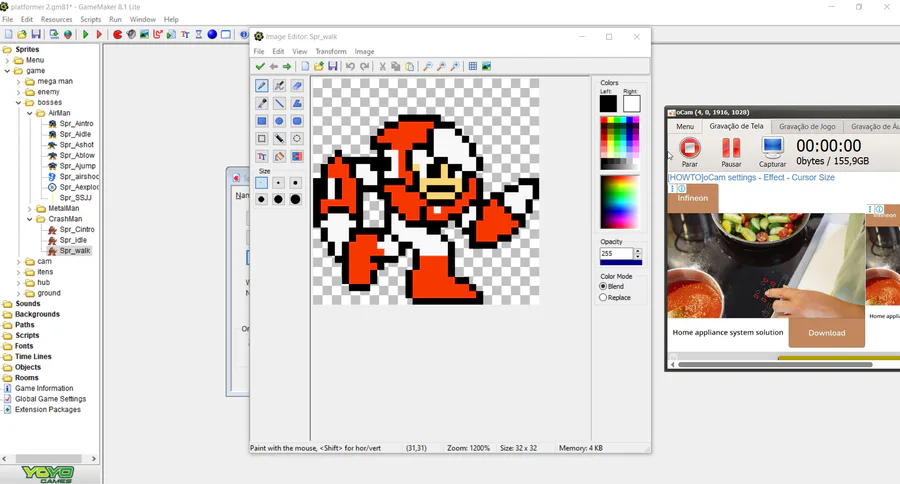900x484 pixels.
Task: Click the Pausar button in oCam
Action: 731,152
